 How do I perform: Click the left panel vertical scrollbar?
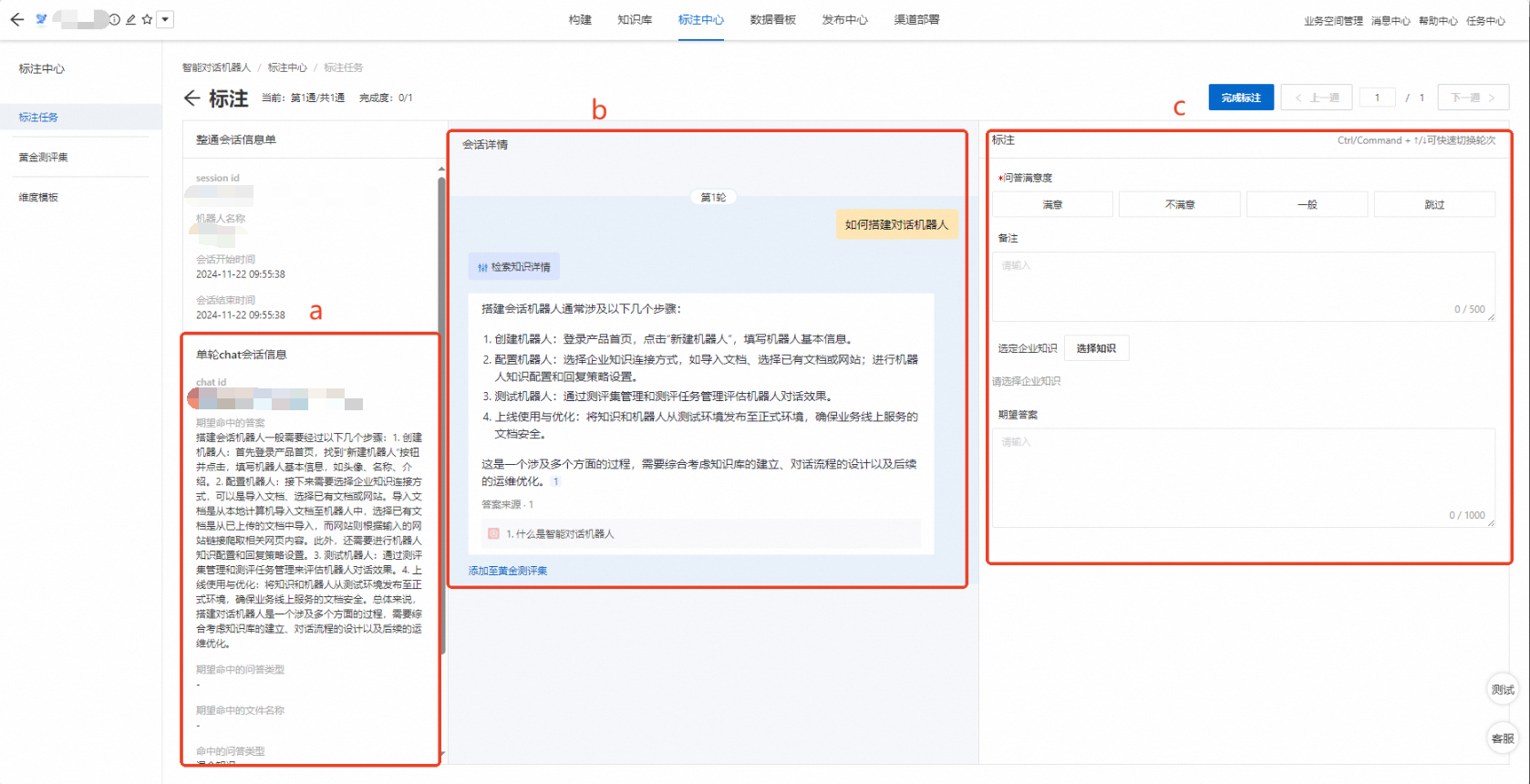(442, 415)
